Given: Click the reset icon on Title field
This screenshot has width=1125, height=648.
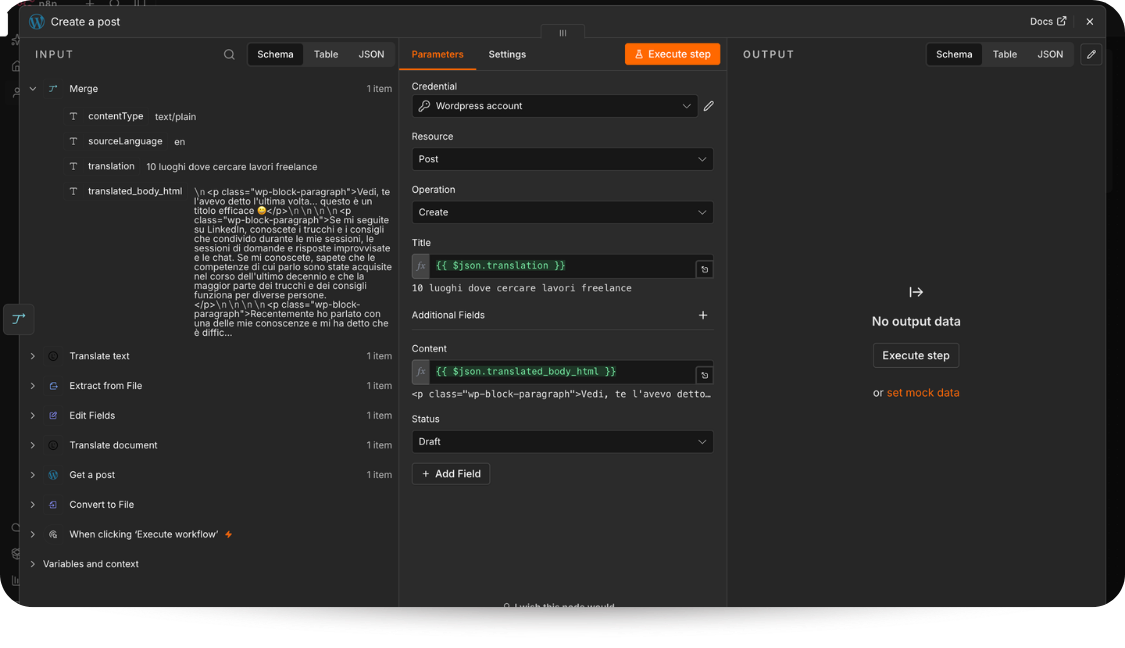Looking at the screenshot, I should 704,270.
